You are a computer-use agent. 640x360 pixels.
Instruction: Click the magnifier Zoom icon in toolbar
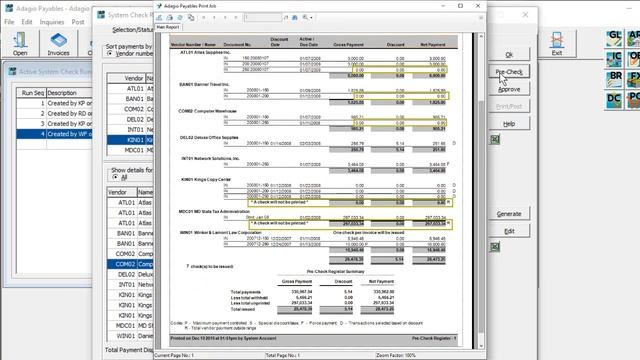tap(305, 18)
